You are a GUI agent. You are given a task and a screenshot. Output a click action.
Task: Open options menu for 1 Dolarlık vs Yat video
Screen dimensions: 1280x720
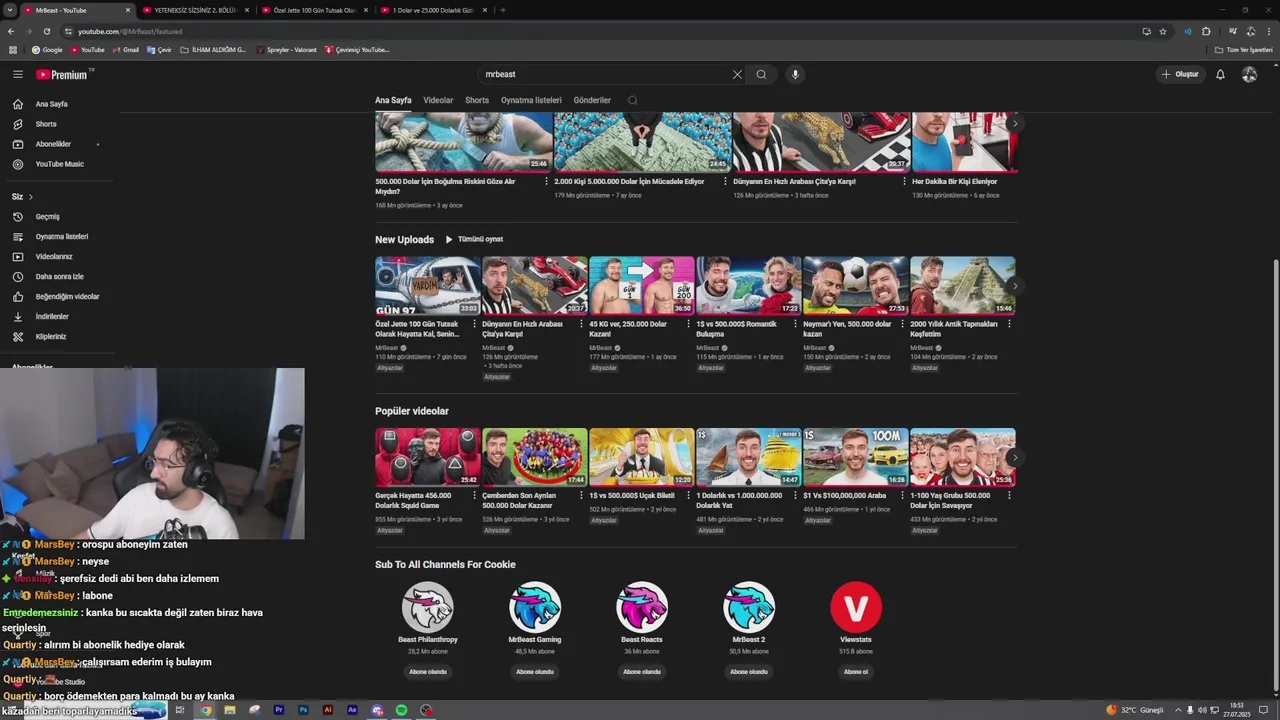point(797,496)
